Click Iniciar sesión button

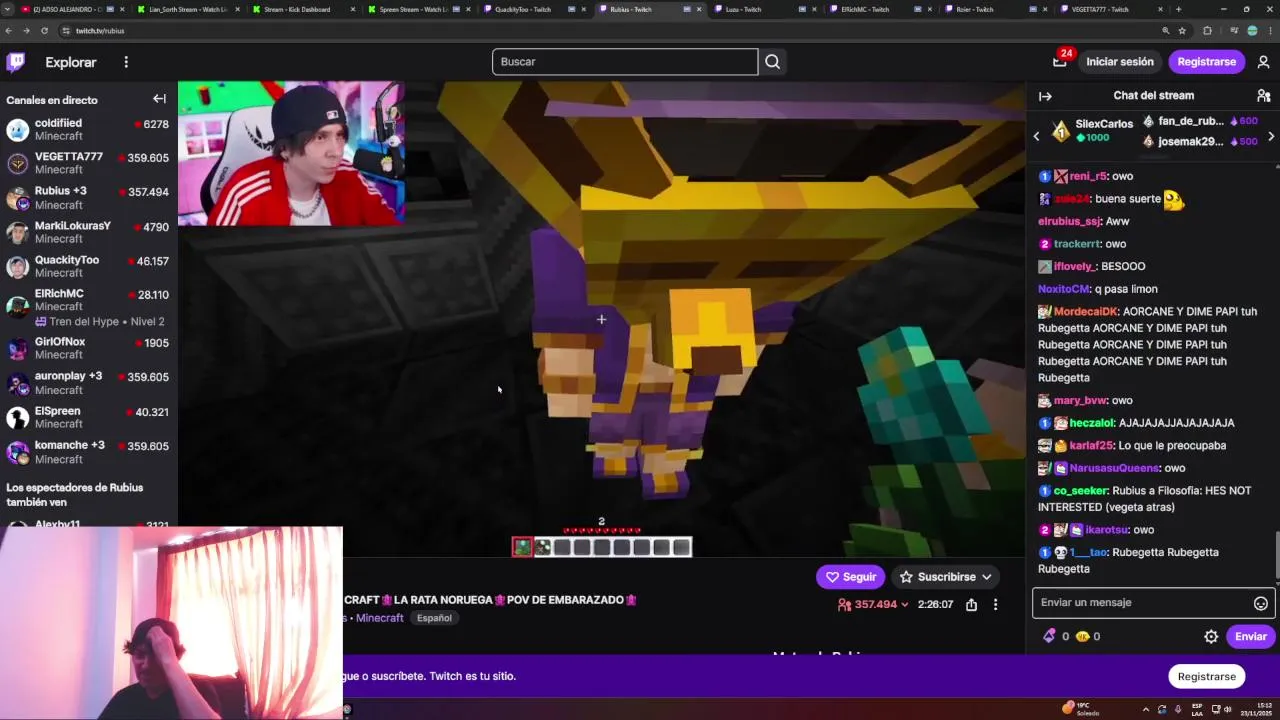pyautogui.click(x=1120, y=62)
